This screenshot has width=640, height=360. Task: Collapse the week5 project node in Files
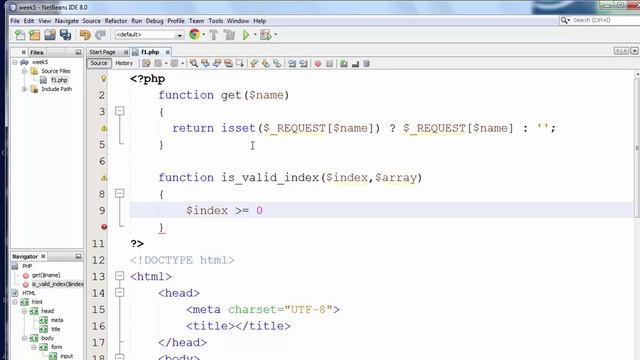(x=15, y=62)
